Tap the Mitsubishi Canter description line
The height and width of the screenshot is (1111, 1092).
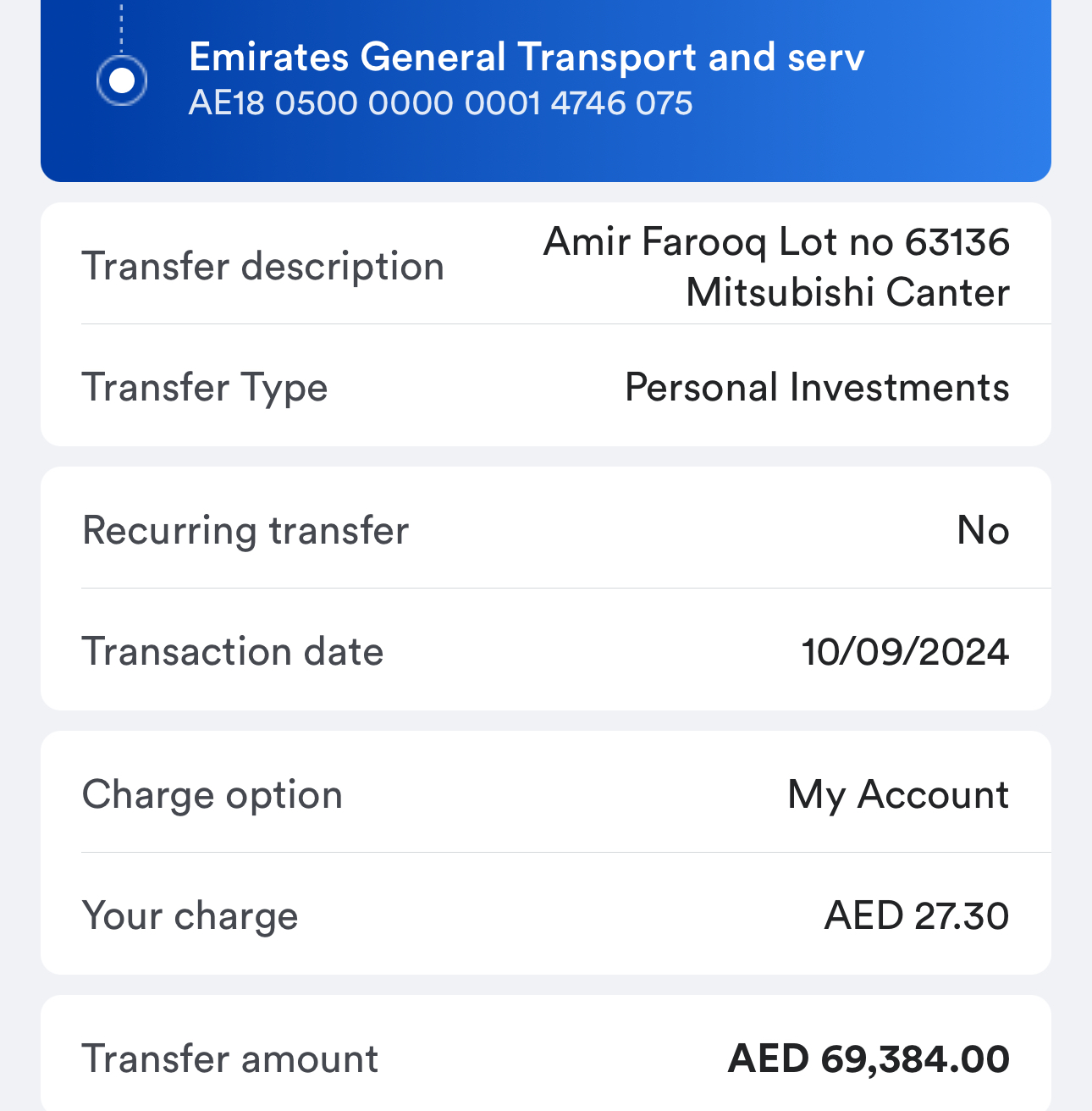(847, 292)
